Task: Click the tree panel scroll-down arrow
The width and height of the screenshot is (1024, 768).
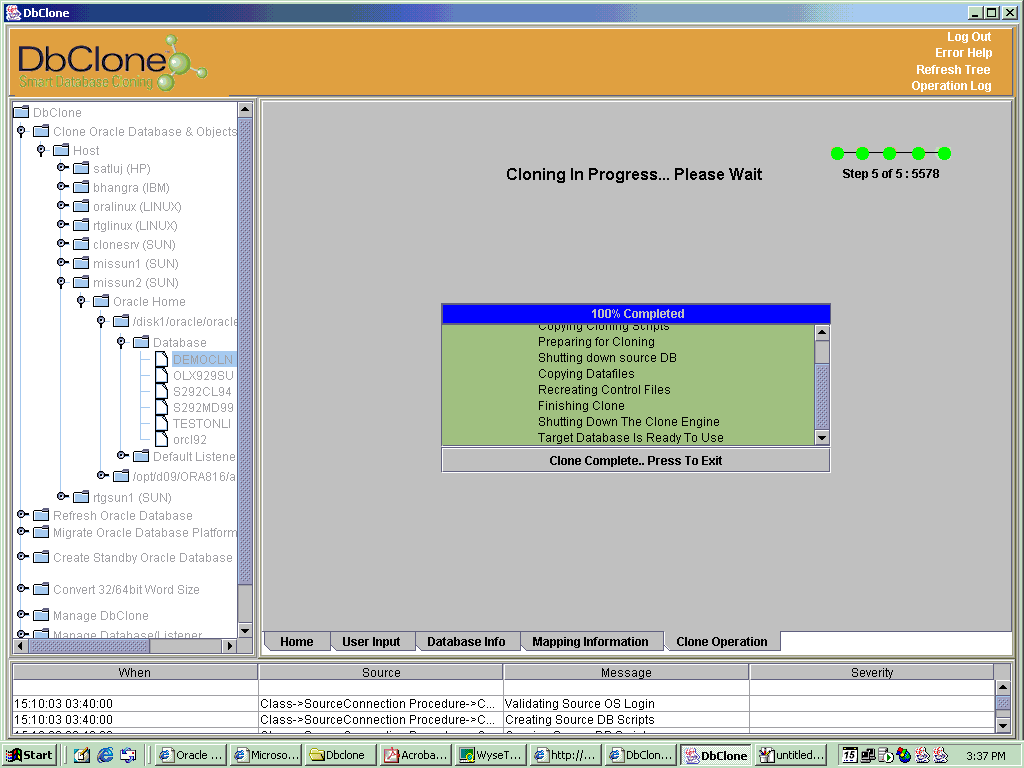Action: click(245, 630)
